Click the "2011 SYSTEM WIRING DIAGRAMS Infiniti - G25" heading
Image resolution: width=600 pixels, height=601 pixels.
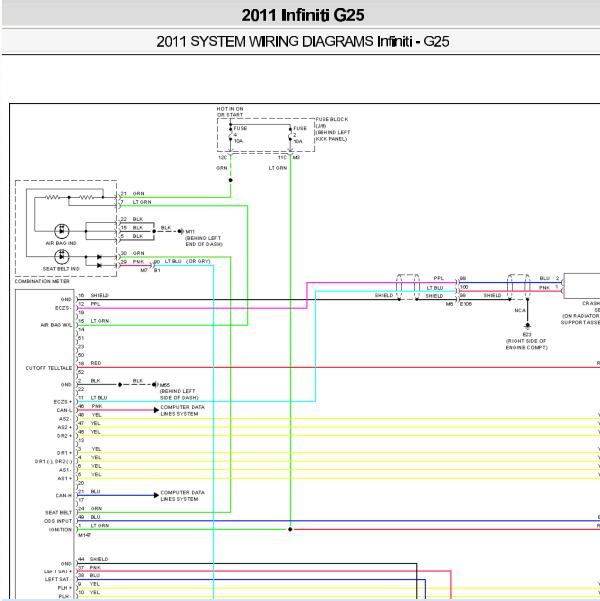302,41
